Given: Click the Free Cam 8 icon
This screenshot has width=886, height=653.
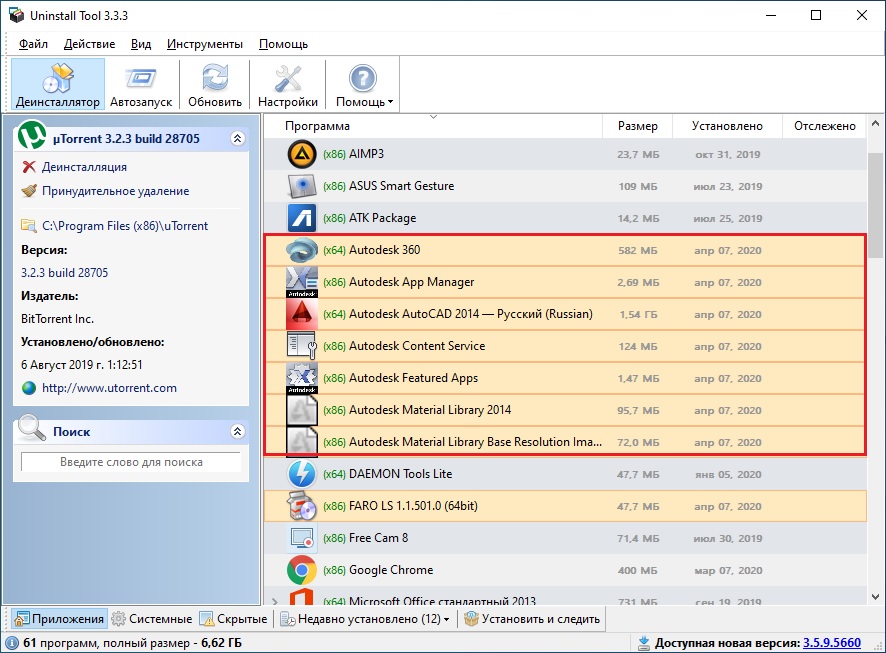Looking at the screenshot, I should tap(301, 538).
